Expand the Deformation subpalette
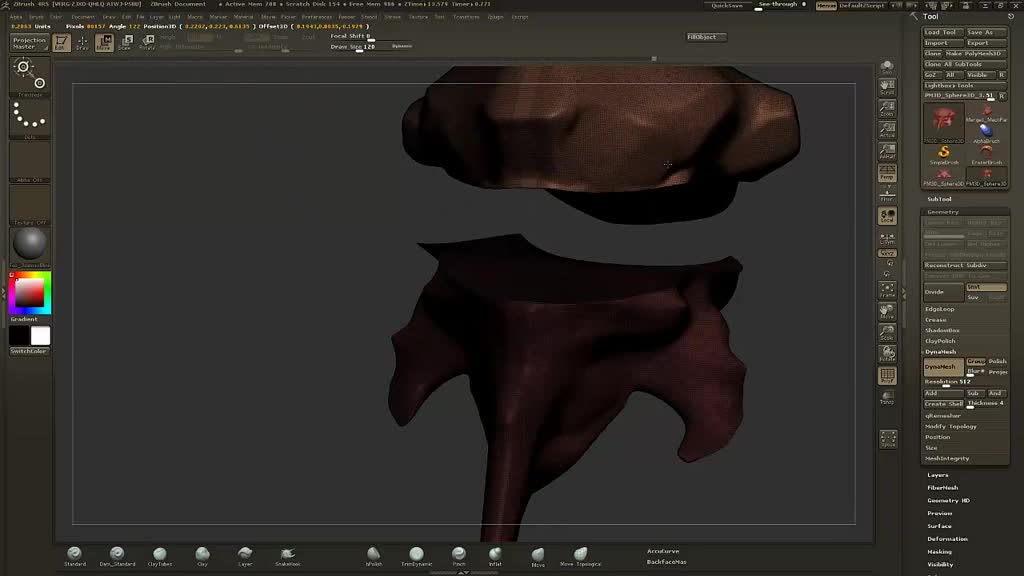 (x=947, y=539)
